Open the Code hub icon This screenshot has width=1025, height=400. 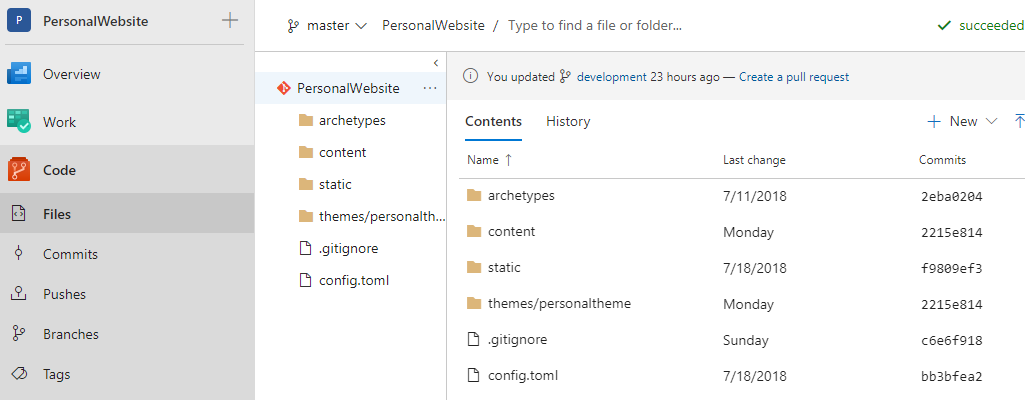pyautogui.click(x=19, y=170)
